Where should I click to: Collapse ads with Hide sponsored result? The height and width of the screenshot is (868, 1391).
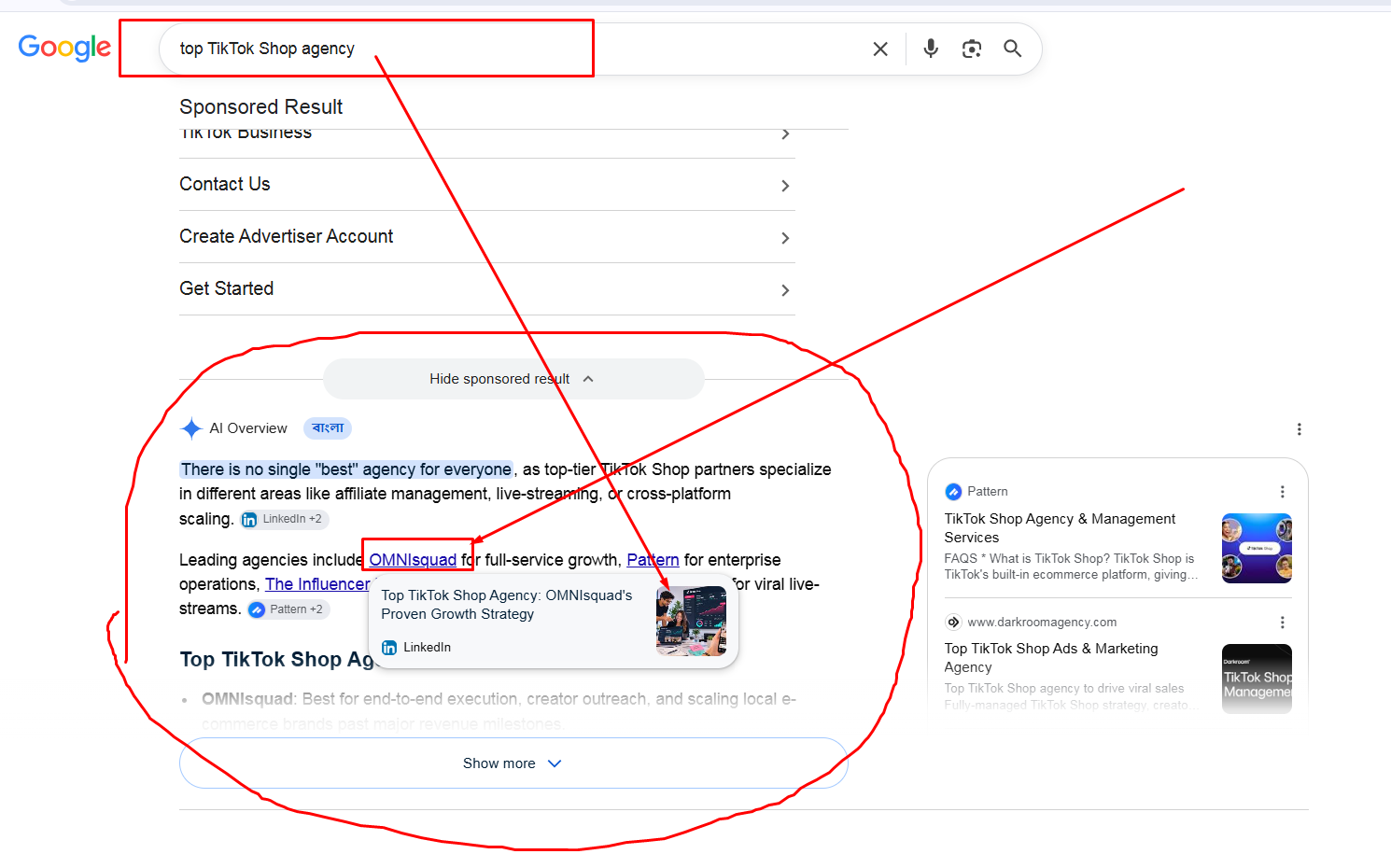coord(513,379)
